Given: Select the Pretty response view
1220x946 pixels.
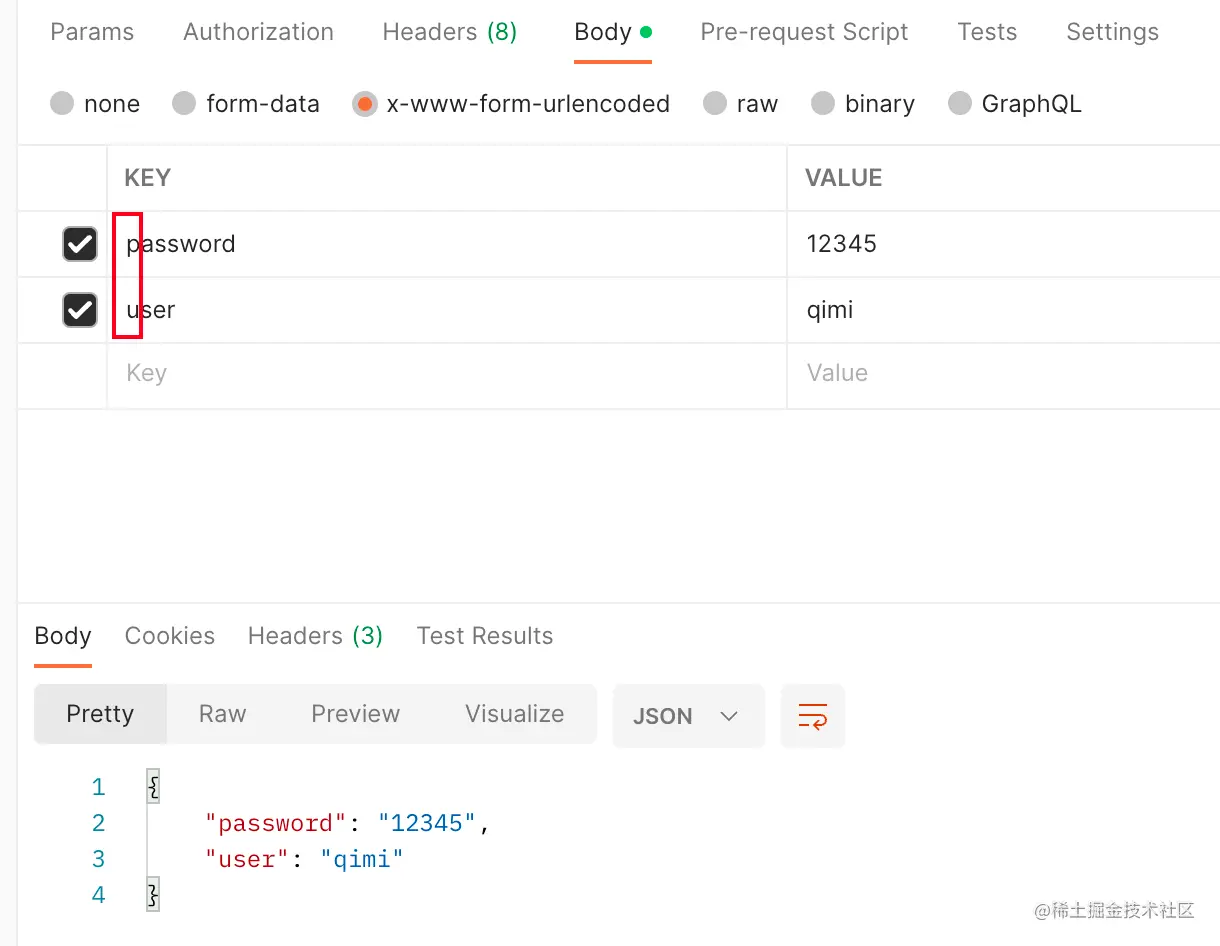Looking at the screenshot, I should pyautogui.click(x=100, y=714).
